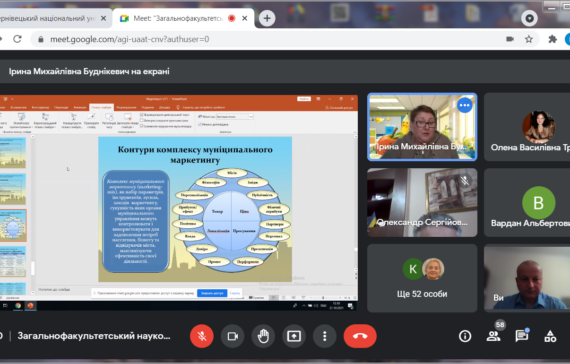Viewport: 570px width, 364px height.
Task: Toggle 'Режим доповідача' checkbox
Action: pos(200,124)
